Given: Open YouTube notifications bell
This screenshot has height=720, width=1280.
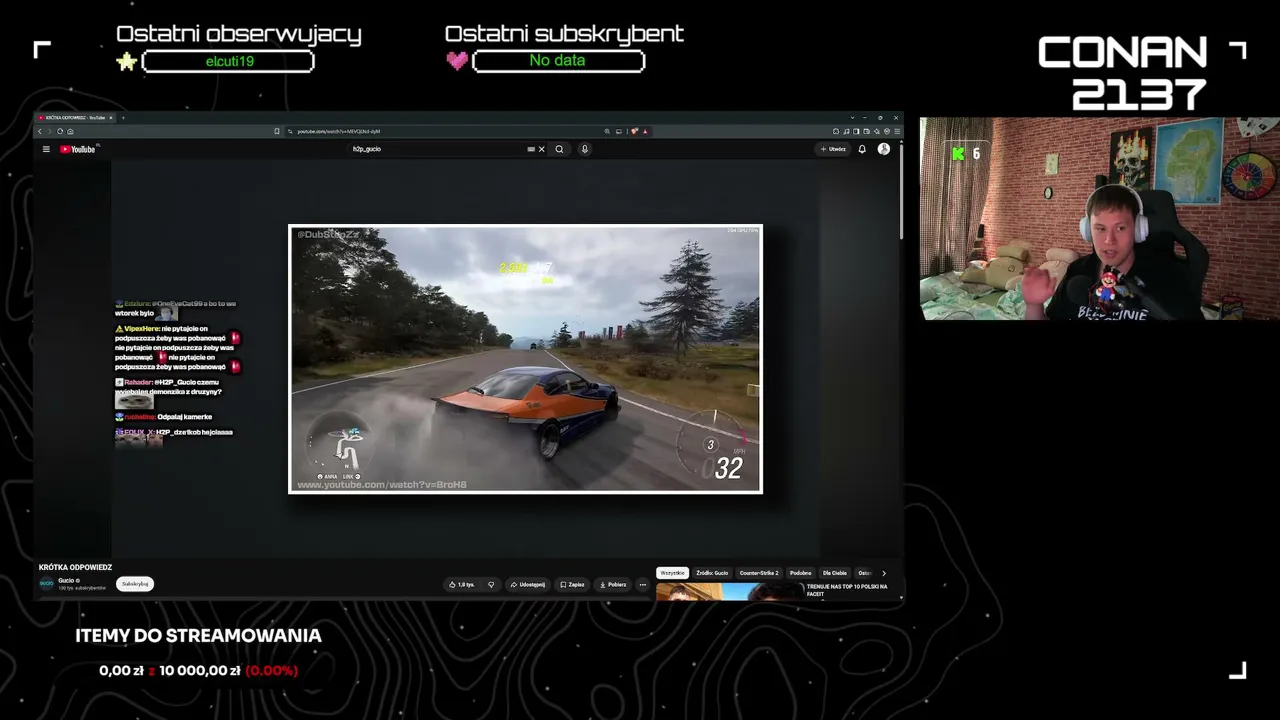Looking at the screenshot, I should pyautogui.click(x=862, y=149).
